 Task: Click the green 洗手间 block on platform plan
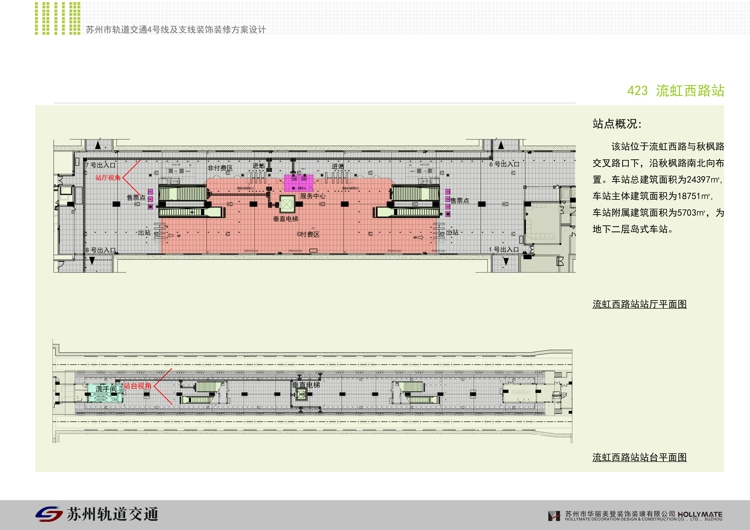click(105, 392)
